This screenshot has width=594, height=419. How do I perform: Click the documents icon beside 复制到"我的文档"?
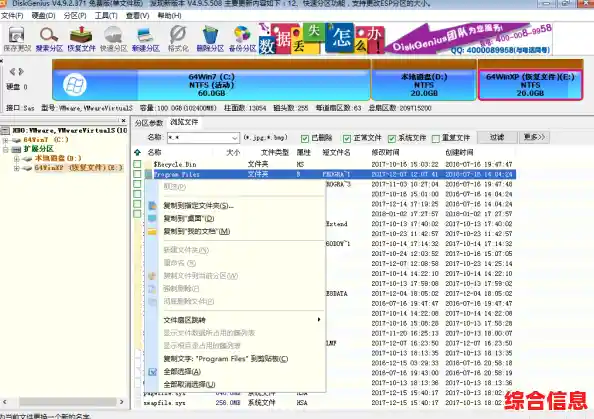[152, 231]
